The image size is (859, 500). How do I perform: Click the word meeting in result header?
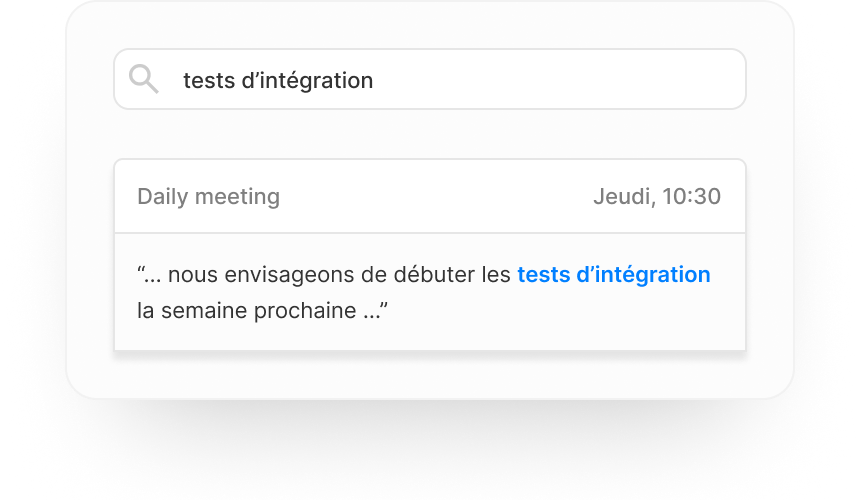(x=237, y=196)
